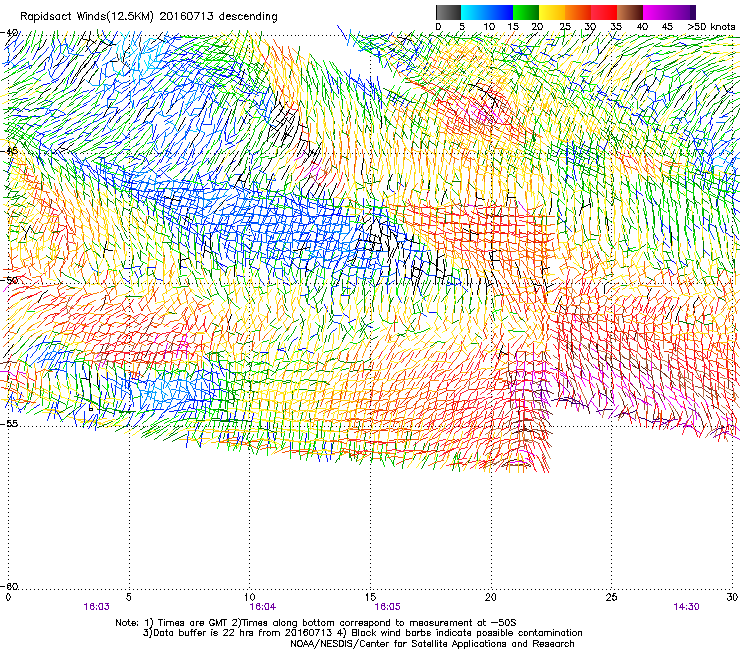
Task: Click the '5' longitude label on bottom axis
Action: [x=129, y=597]
